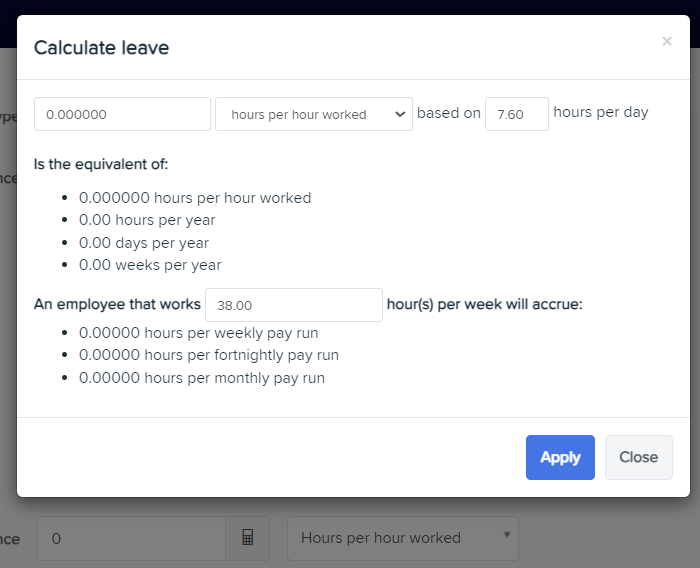Click the hours per fortnightly pay run line
This screenshot has width=700, height=568.
209,355
